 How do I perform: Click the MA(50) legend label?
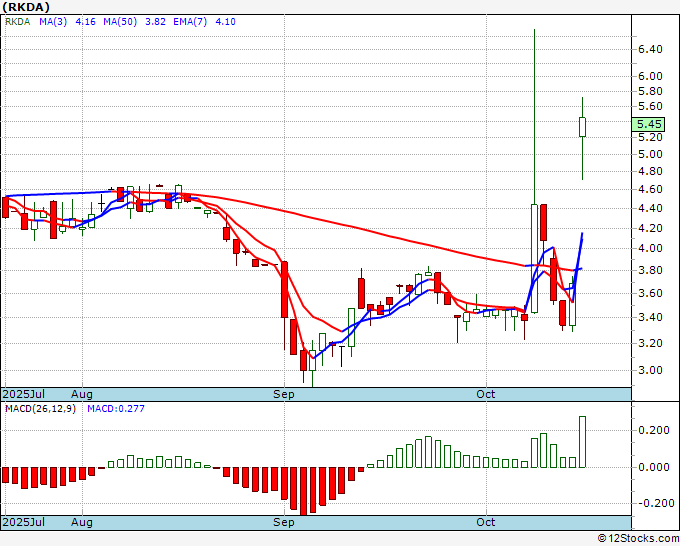tap(120, 22)
